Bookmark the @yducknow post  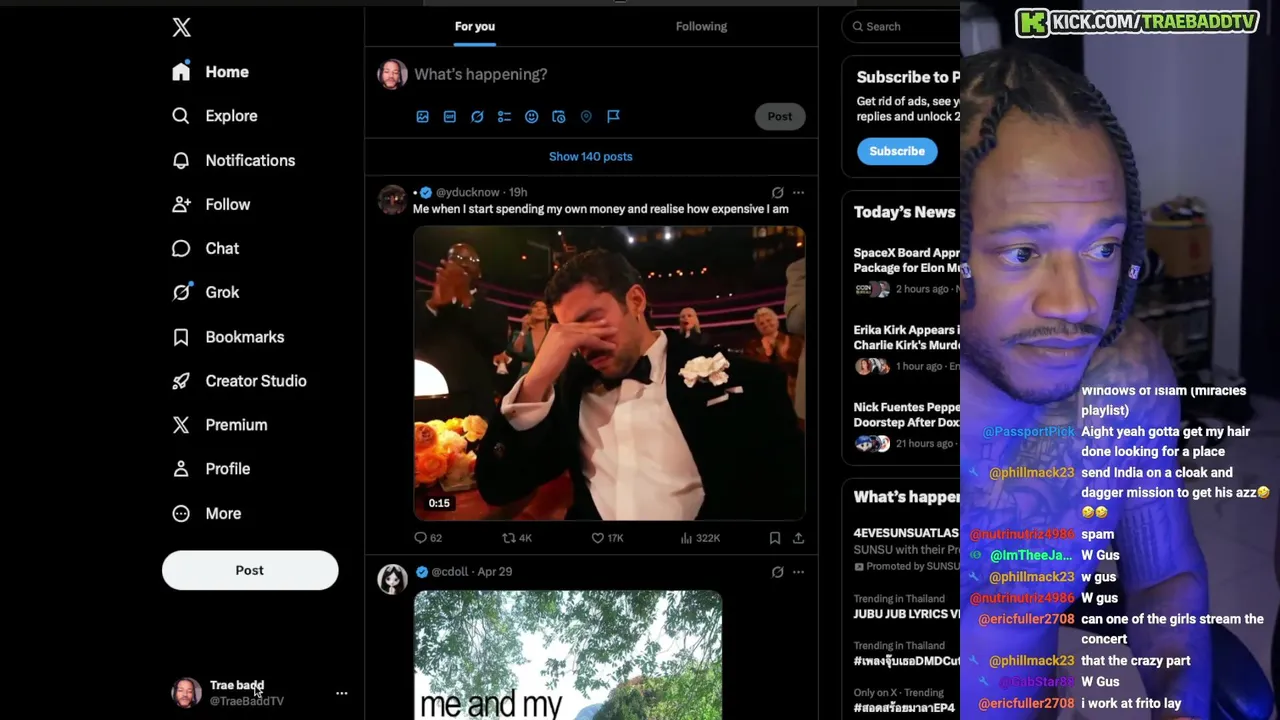(775, 538)
